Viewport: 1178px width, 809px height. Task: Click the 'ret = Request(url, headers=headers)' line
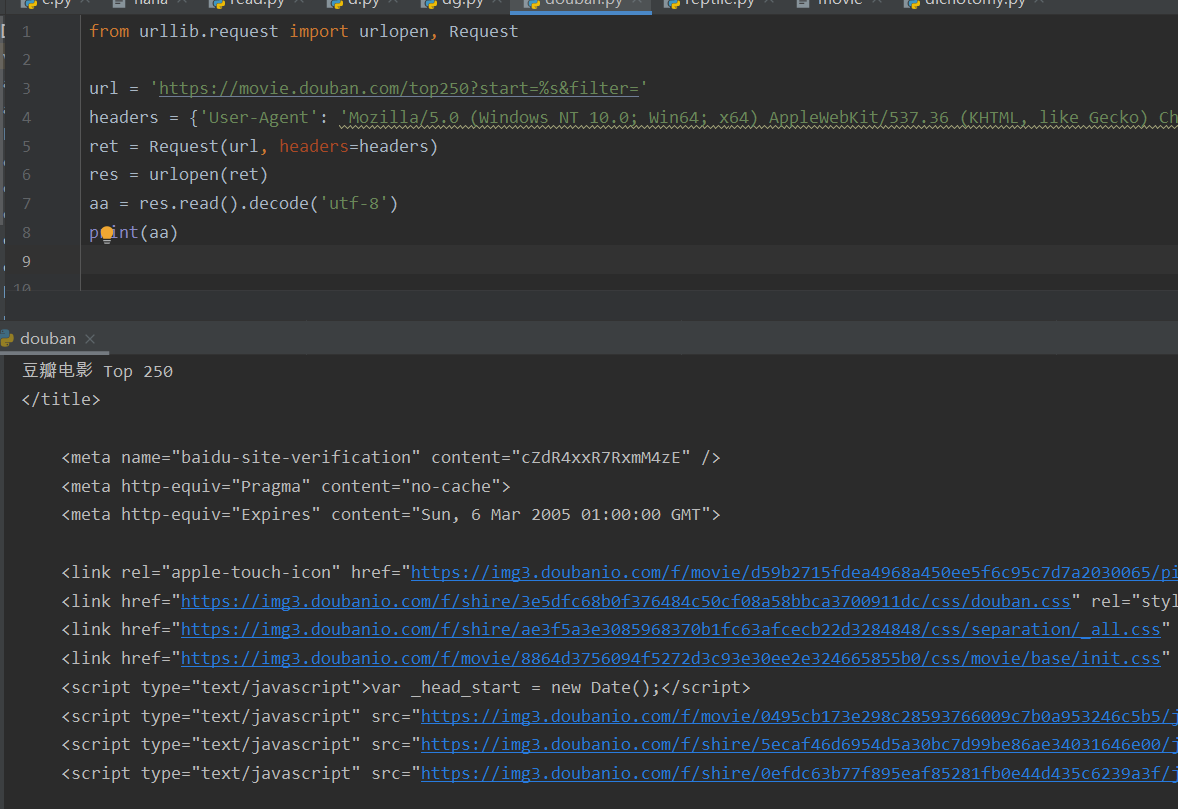pos(263,146)
